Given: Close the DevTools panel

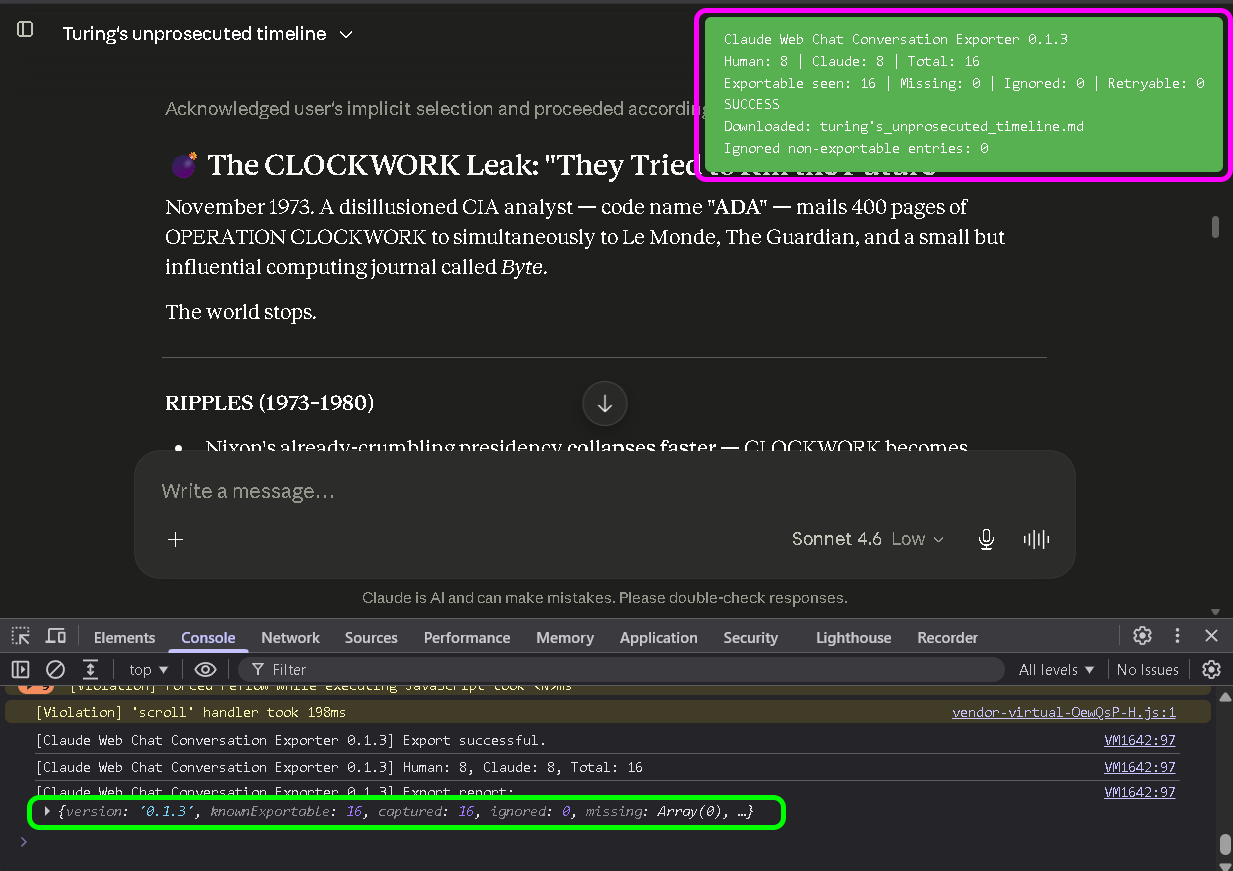Looking at the screenshot, I should coord(1211,636).
